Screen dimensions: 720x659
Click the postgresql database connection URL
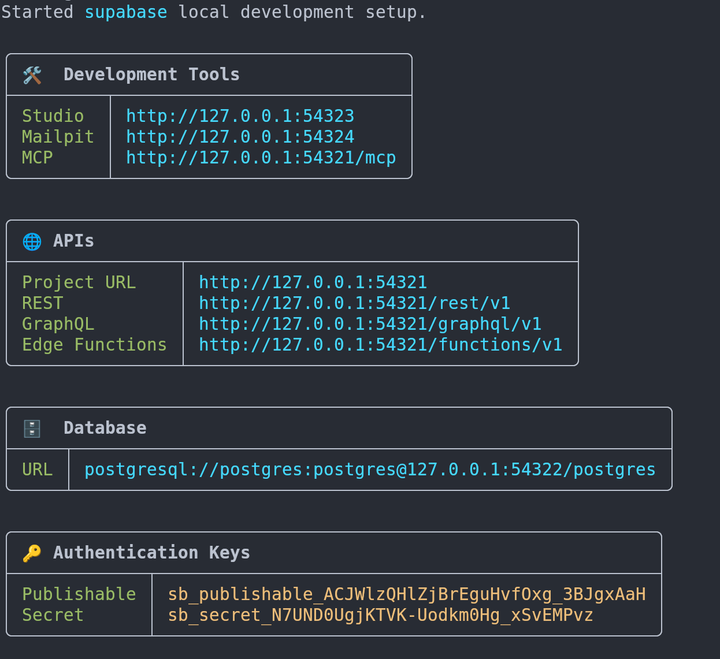click(x=370, y=470)
